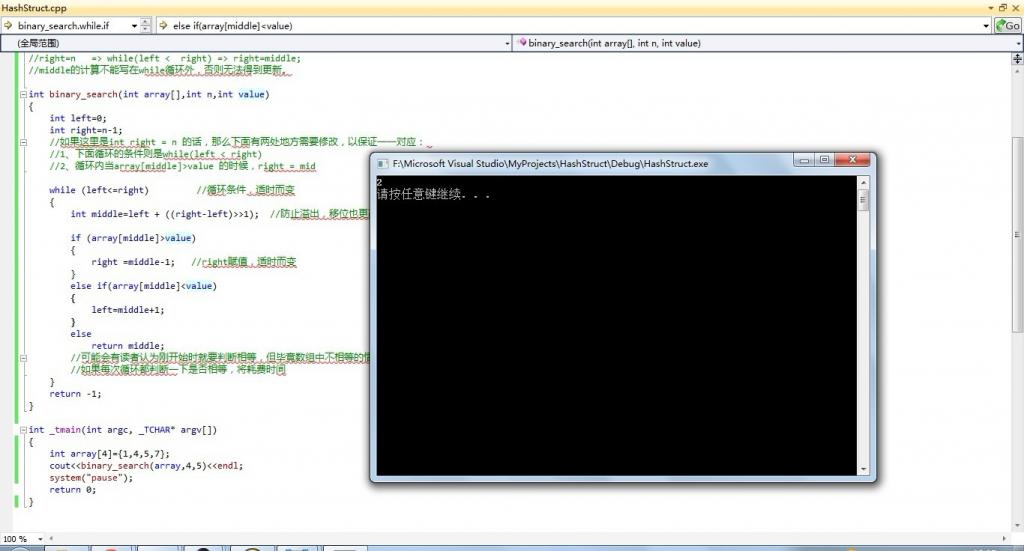This screenshot has height=551, width=1024.
Task: Minimize the HashStruct.exe console window
Action: [803, 160]
